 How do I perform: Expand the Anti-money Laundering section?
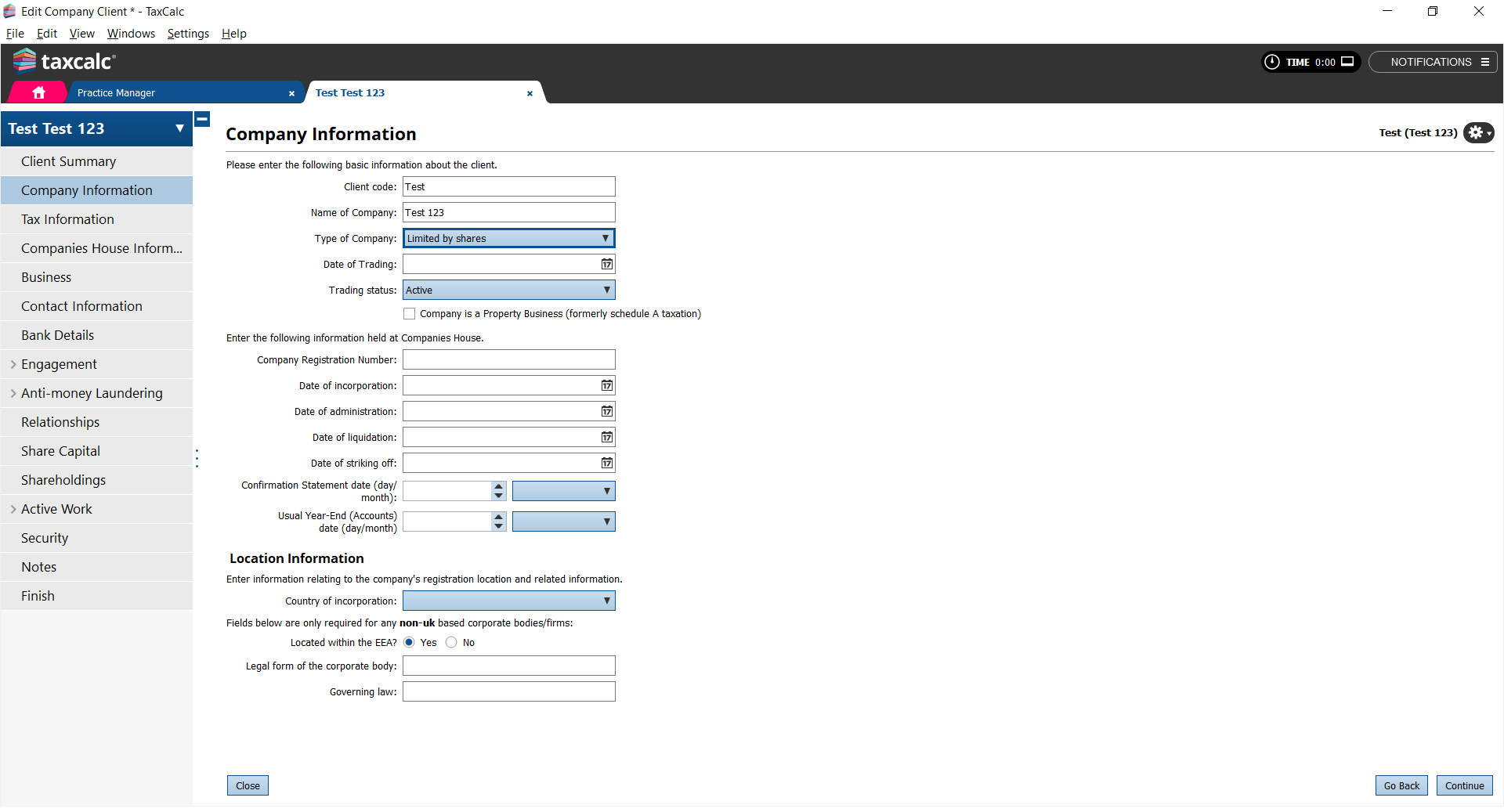13,393
